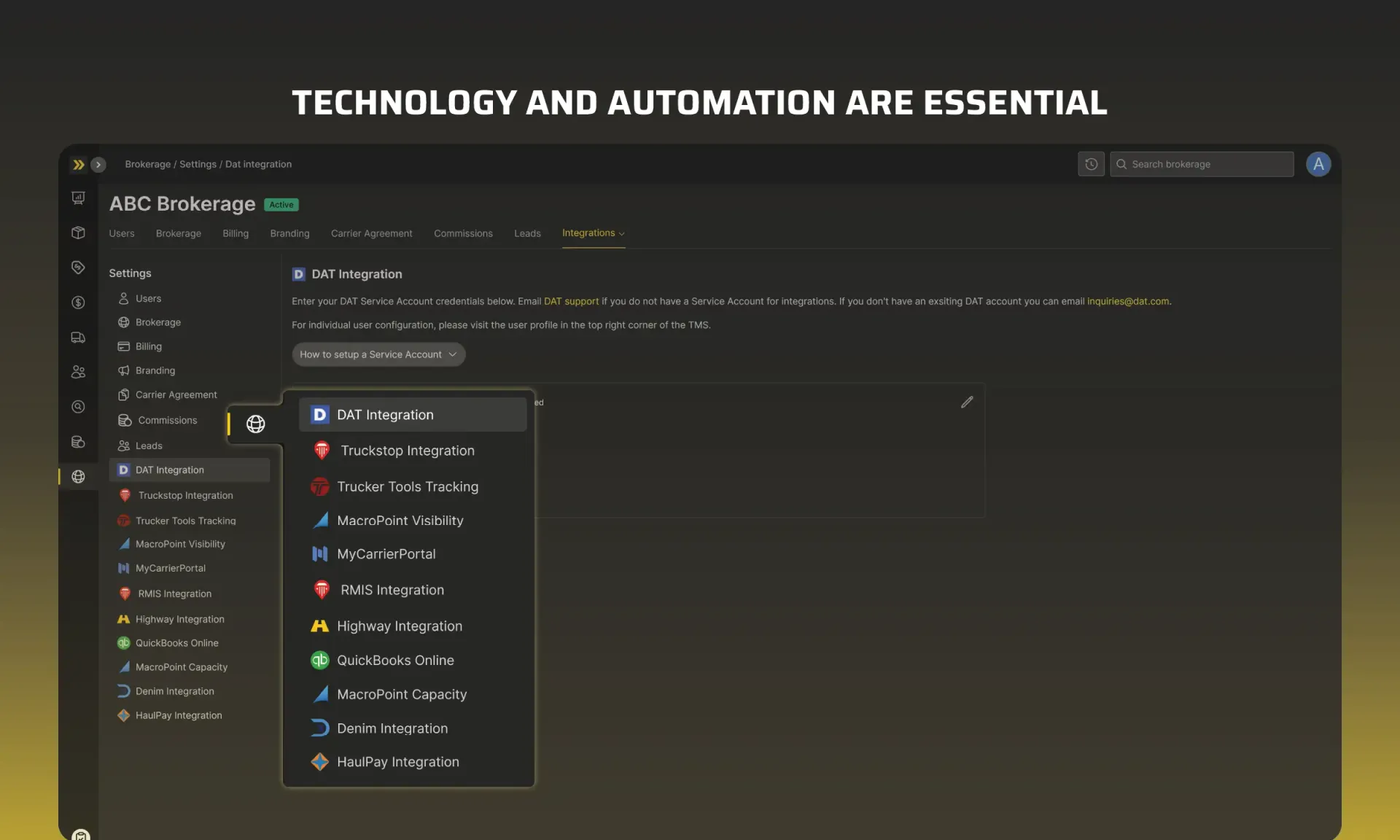Viewport: 1400px width, 840px height.
Task: Switch to the Leads tab
Action: [527, 233]
